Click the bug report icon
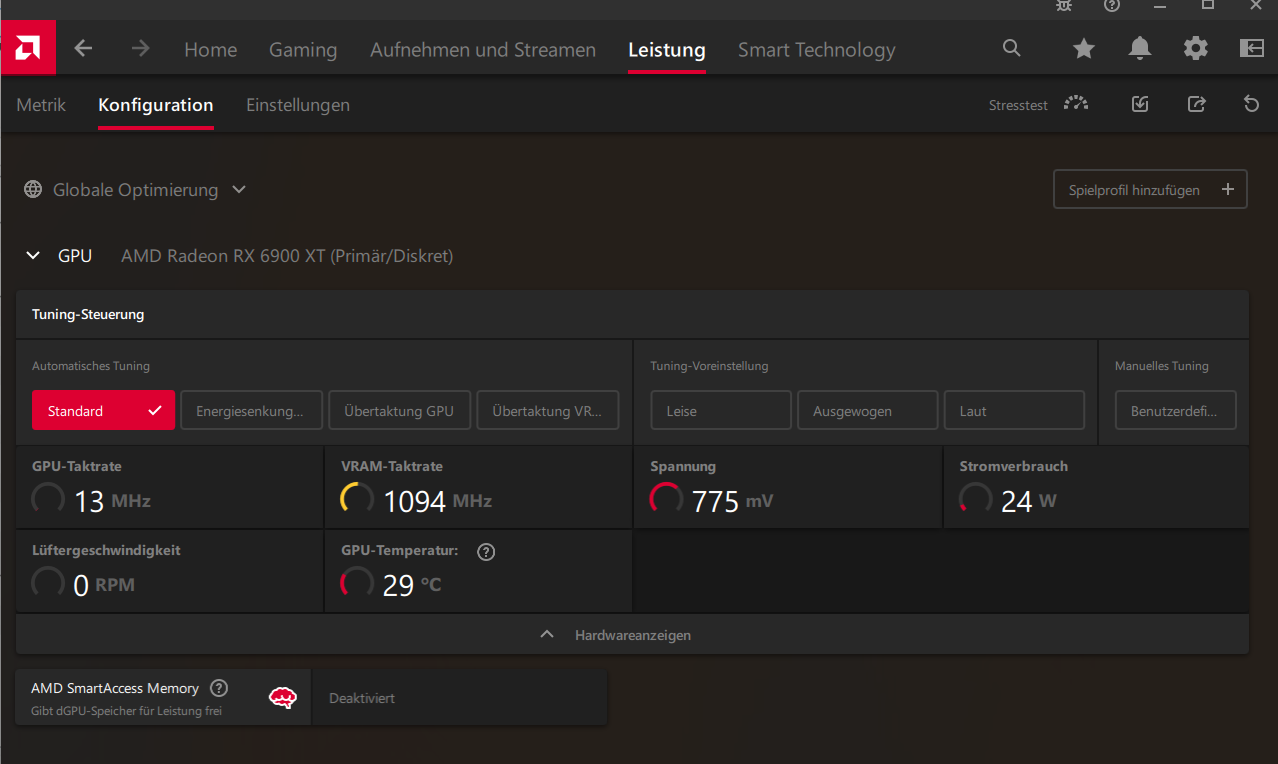1278x764 pixels. click(x=1064, y=5)
